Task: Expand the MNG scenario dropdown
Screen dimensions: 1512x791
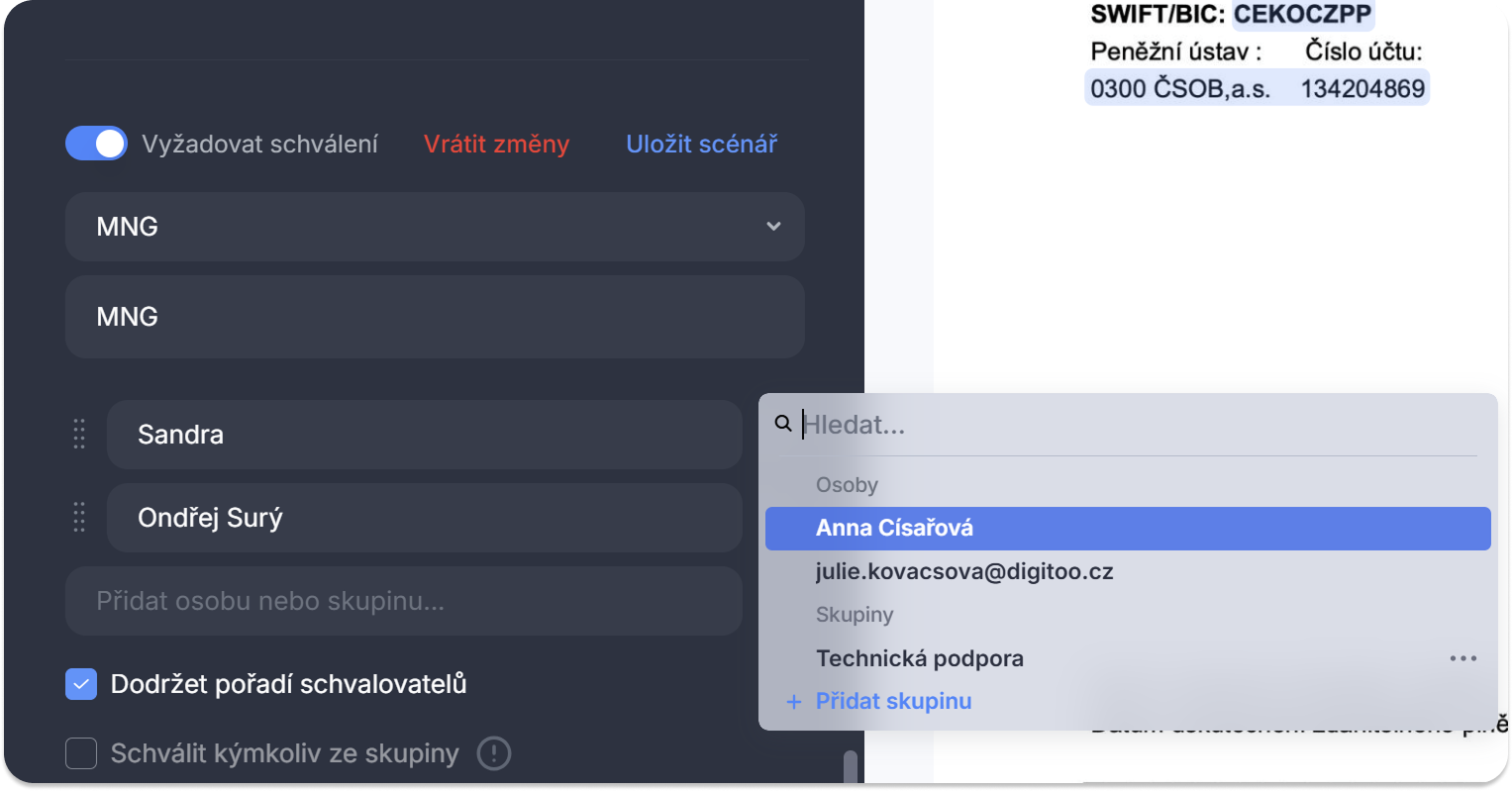Action: pos(434,227)
